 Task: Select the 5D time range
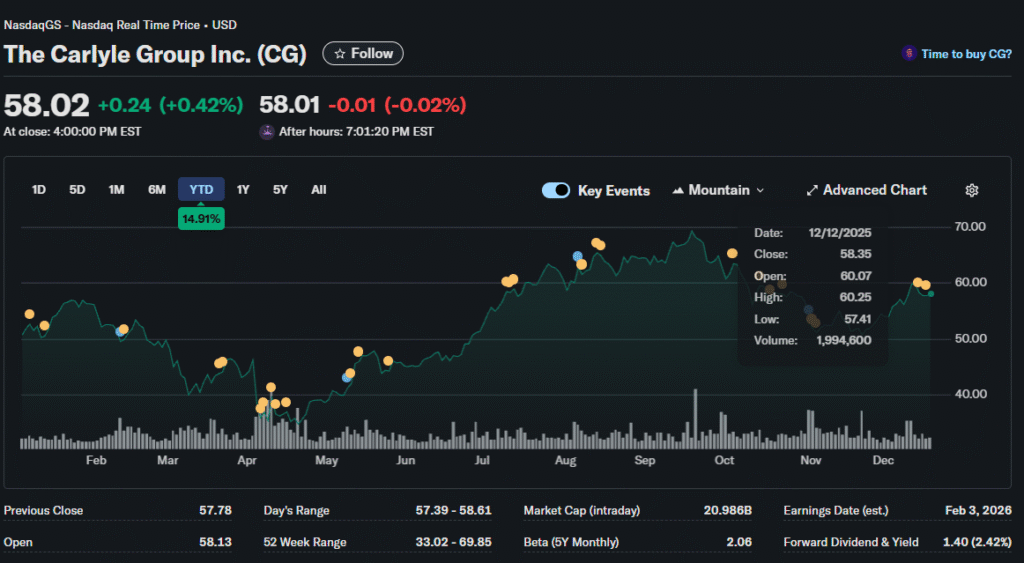click(x=77, y=190)
